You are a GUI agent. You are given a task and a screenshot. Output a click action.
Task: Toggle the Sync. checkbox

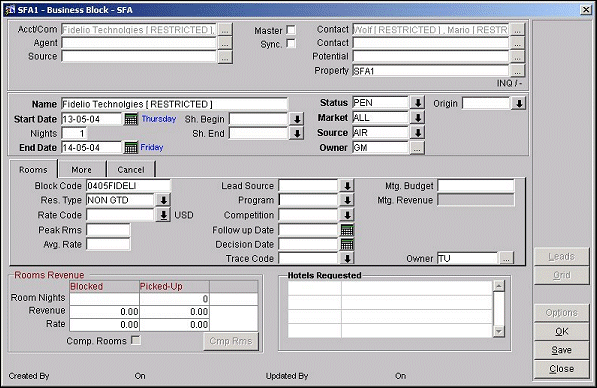click(x=291, y=43)
